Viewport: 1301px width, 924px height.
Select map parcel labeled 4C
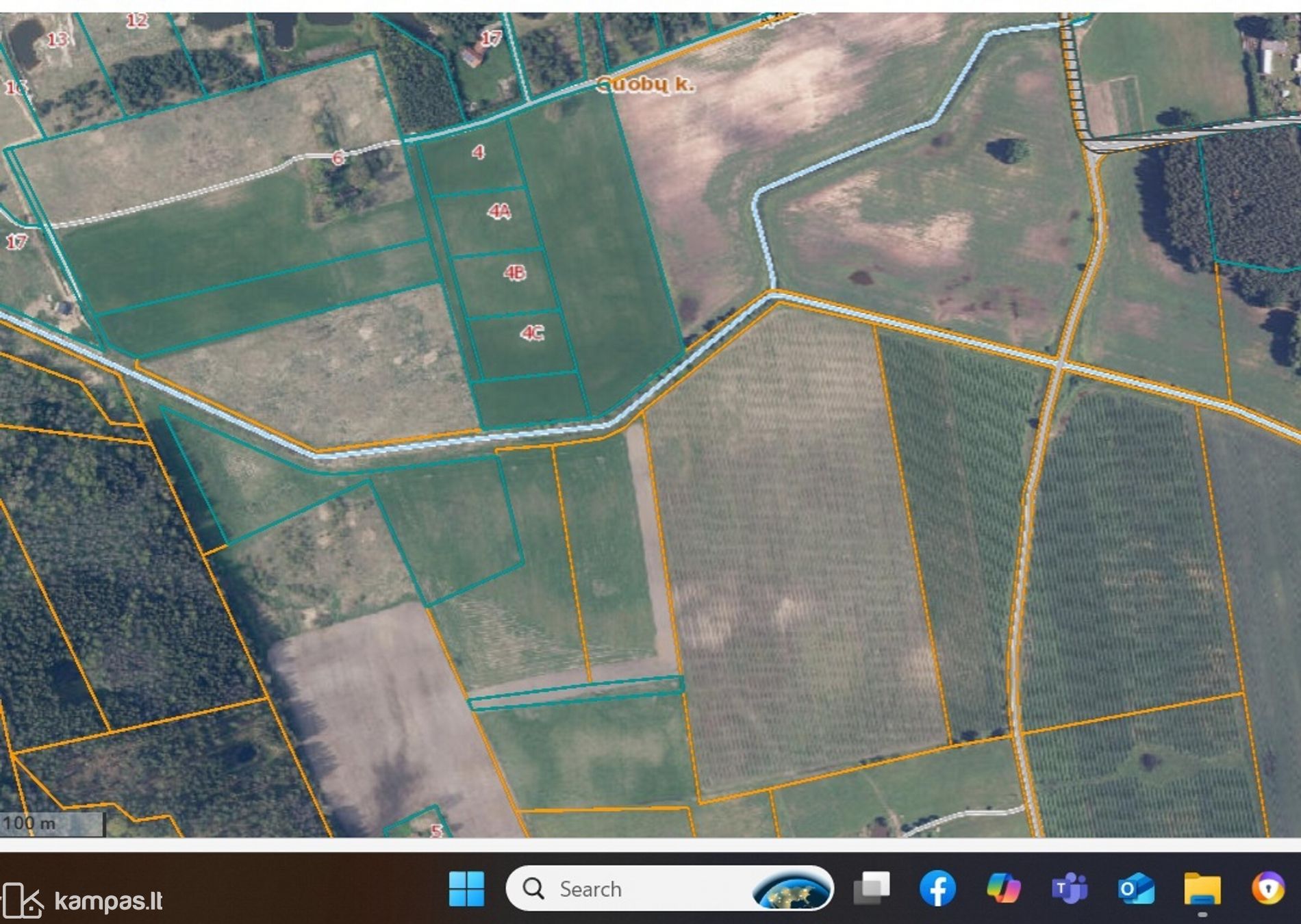coord(532,333)
